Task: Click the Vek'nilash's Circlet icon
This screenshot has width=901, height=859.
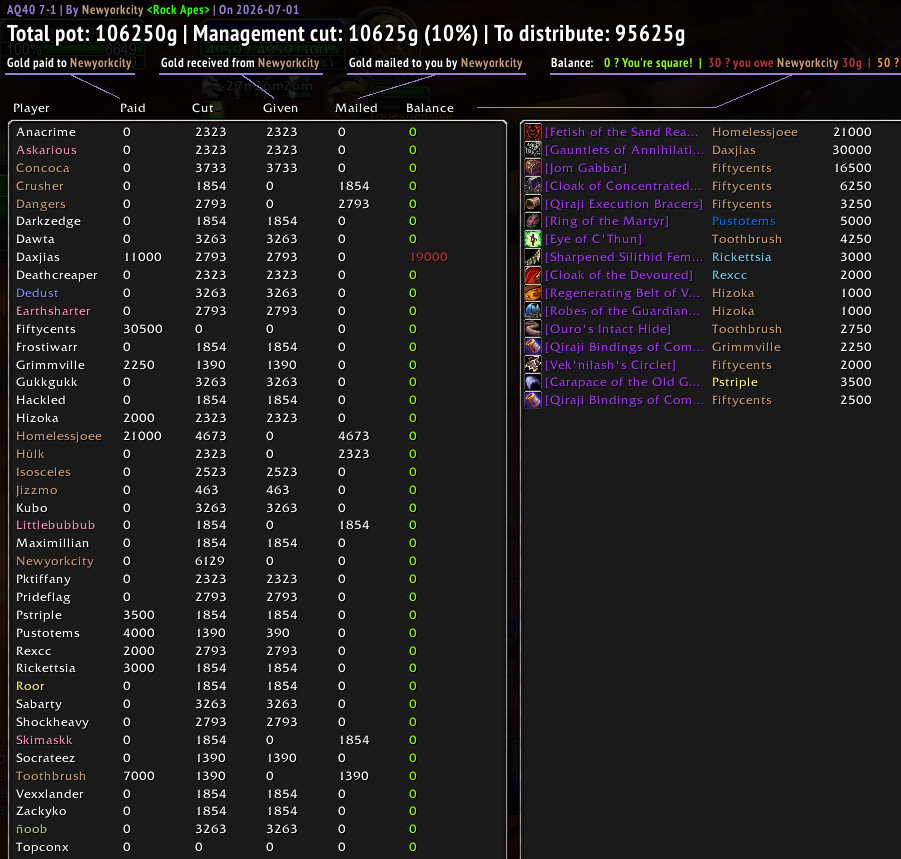Action: (533, 364)
